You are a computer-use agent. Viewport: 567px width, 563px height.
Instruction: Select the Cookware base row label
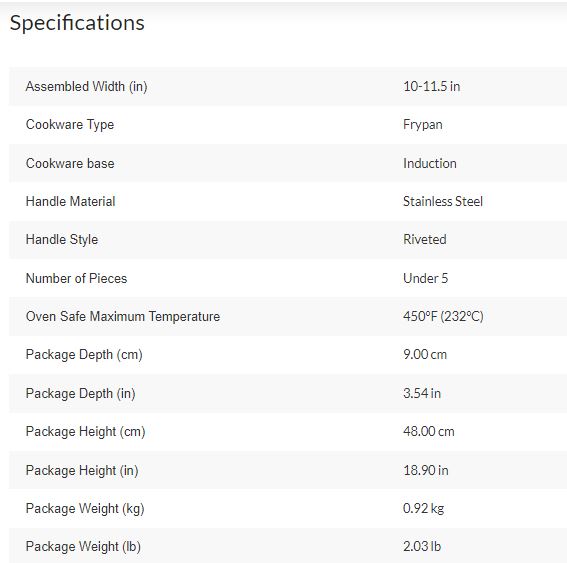(x=70, y=163)
